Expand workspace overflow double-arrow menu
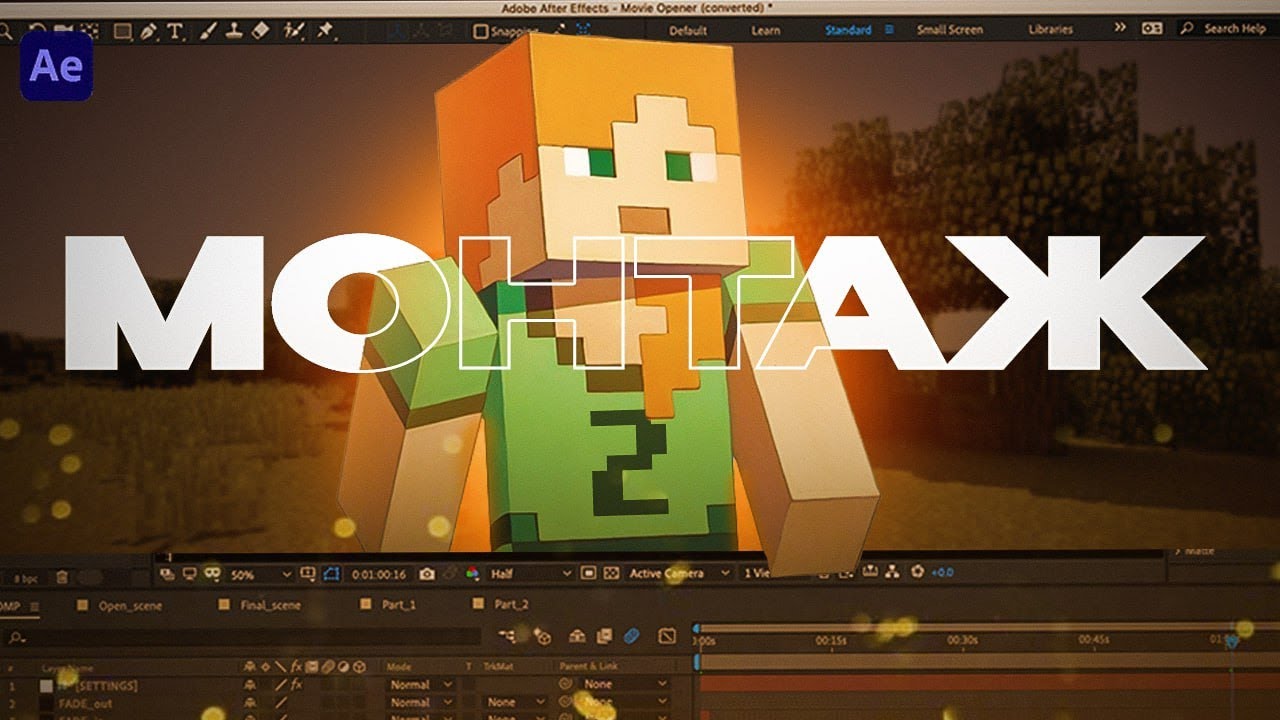This screenshot has height=720, width=1280. 1120,28
